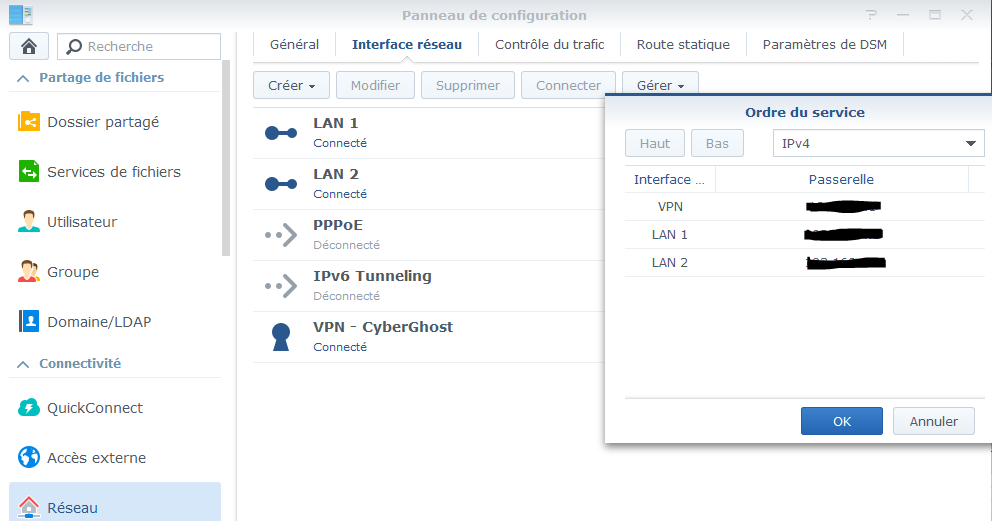Viewport: 992px width, 521px height.
Task: Open Accès externe settings
Action: coord(96,458)
